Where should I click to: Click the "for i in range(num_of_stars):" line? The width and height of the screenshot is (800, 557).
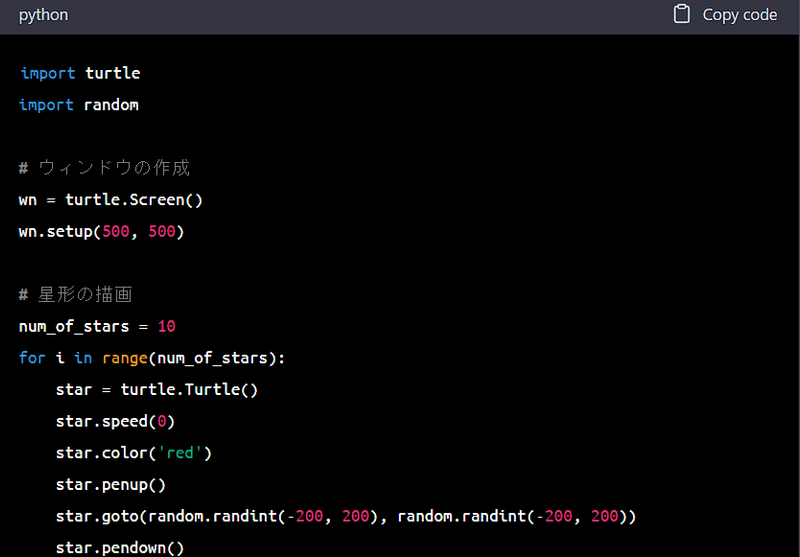(x=152, y=358)
